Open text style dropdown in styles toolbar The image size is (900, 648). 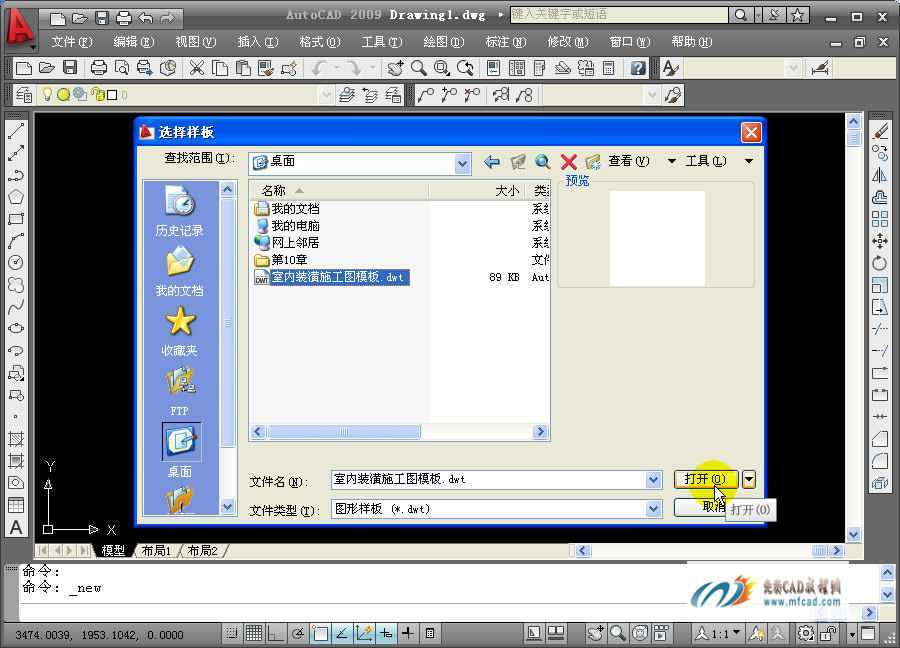pos(793,68)
